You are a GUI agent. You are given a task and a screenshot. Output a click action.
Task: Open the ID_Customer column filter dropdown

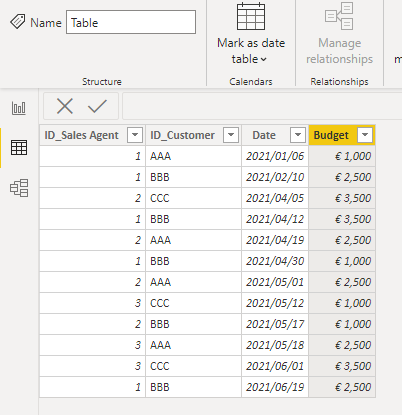coord(231,135)
